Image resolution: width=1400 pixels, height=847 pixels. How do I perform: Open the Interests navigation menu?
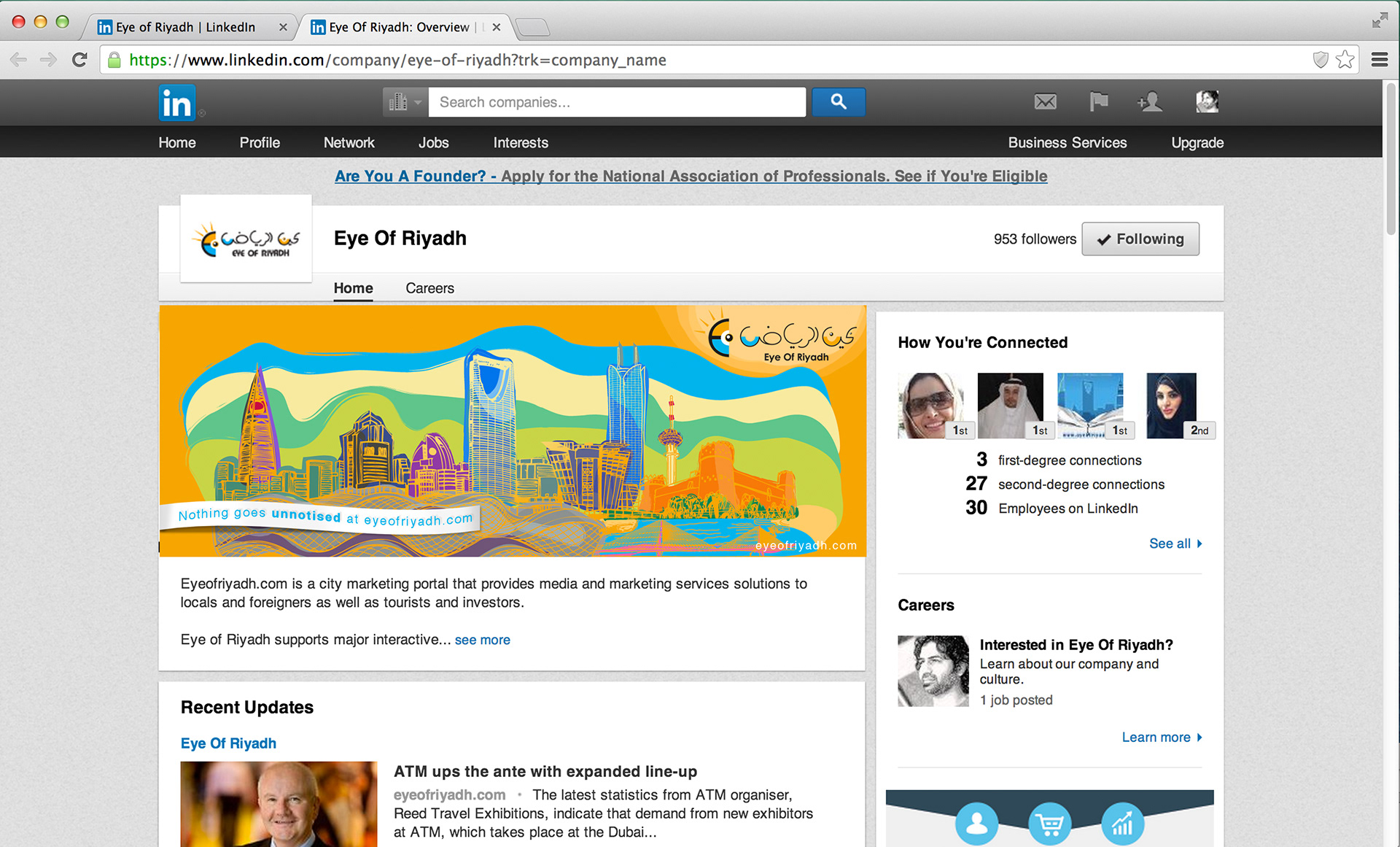coord(521,143)
